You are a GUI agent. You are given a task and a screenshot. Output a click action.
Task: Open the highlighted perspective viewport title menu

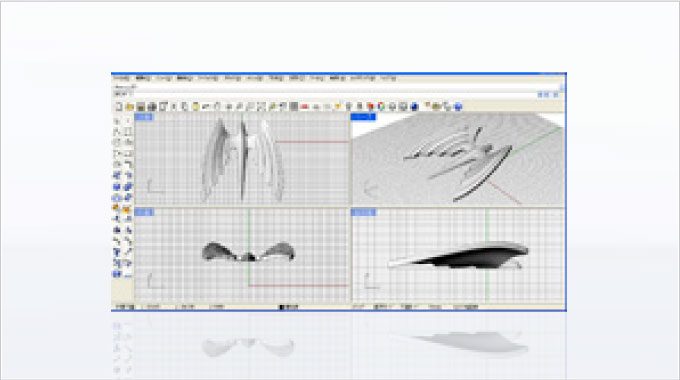(x=363, y=117)
